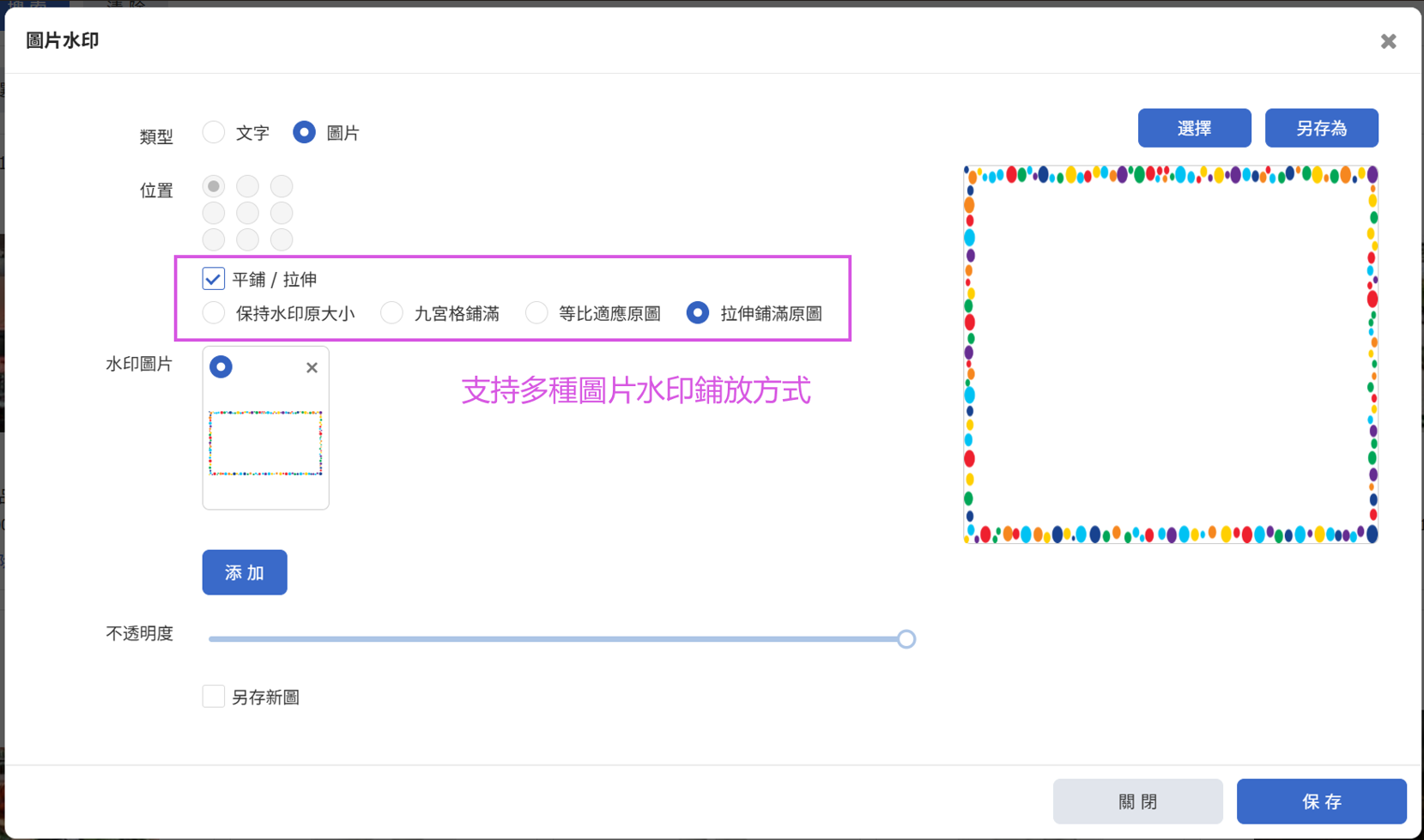Image resolution: width=1424 pixels, height=840 pixels.
Task: Toggle the 平鋪 / 拉伸 checkbox
Action: tap(214, 279)
